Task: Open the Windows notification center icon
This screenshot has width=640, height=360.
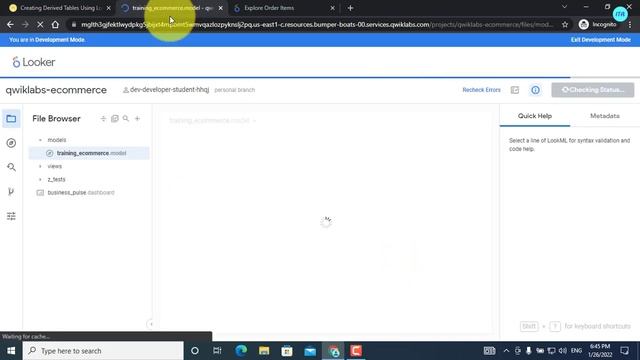Action: (624, 351)
